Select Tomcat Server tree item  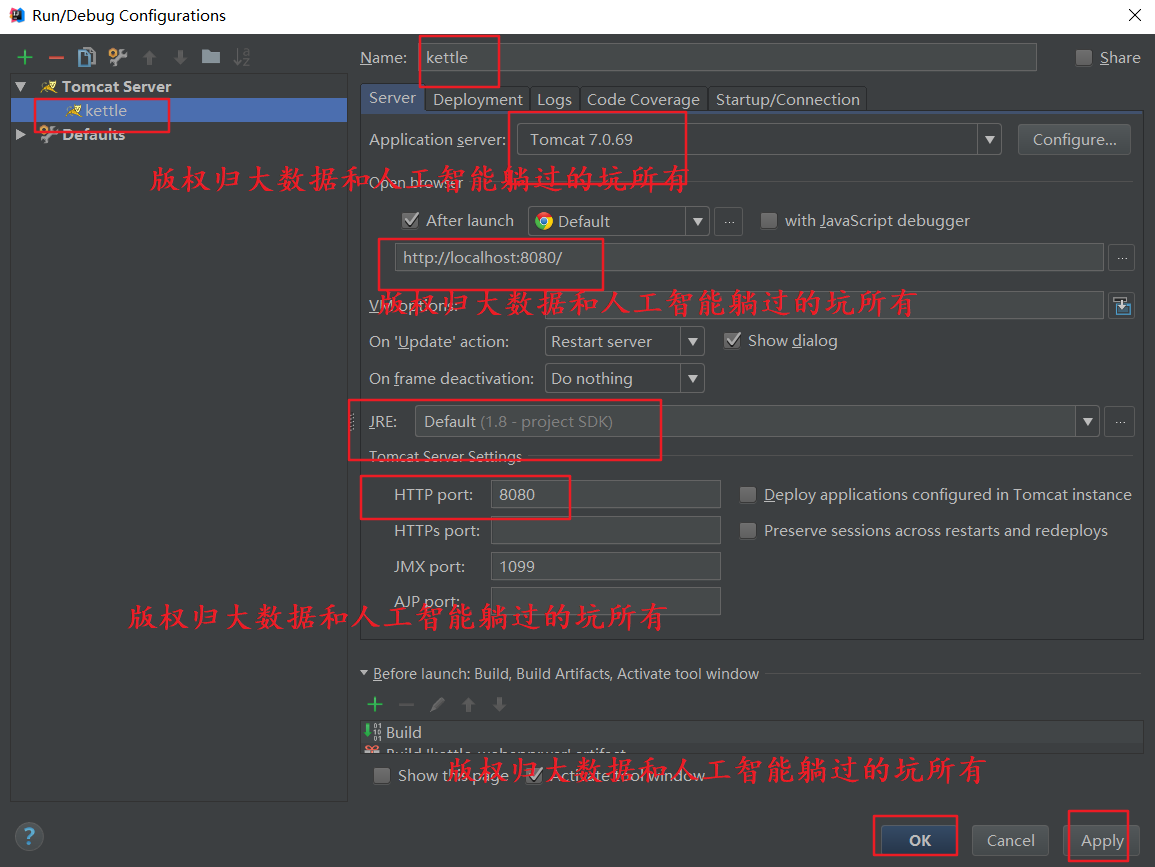click(116, 87)
